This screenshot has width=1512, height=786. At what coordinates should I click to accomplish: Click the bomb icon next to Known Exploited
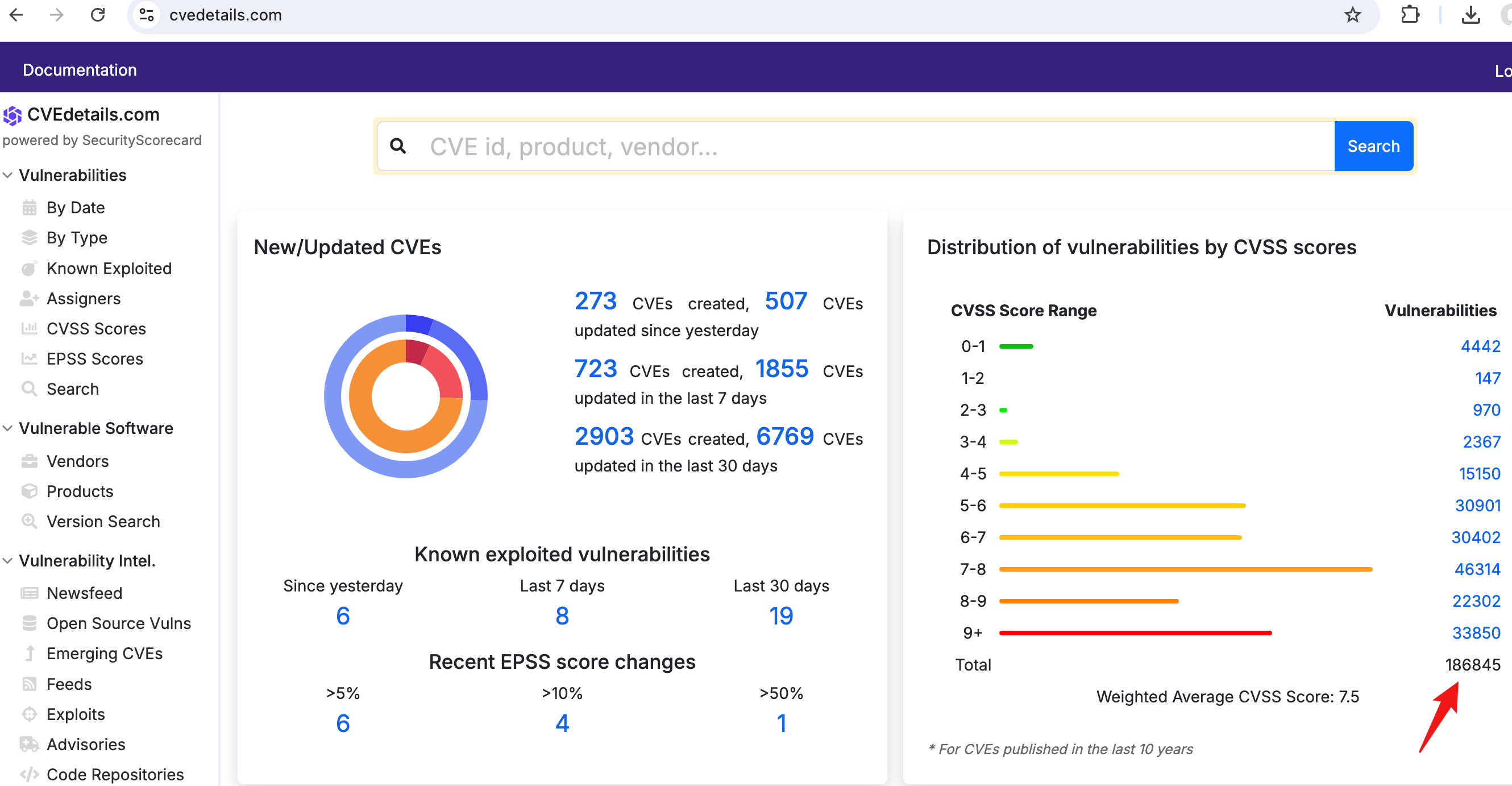tap(29, 268)
